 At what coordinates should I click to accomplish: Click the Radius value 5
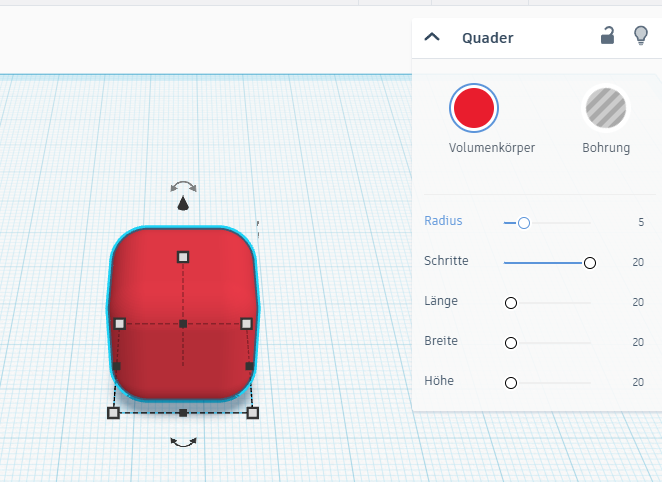click(641, 222)
